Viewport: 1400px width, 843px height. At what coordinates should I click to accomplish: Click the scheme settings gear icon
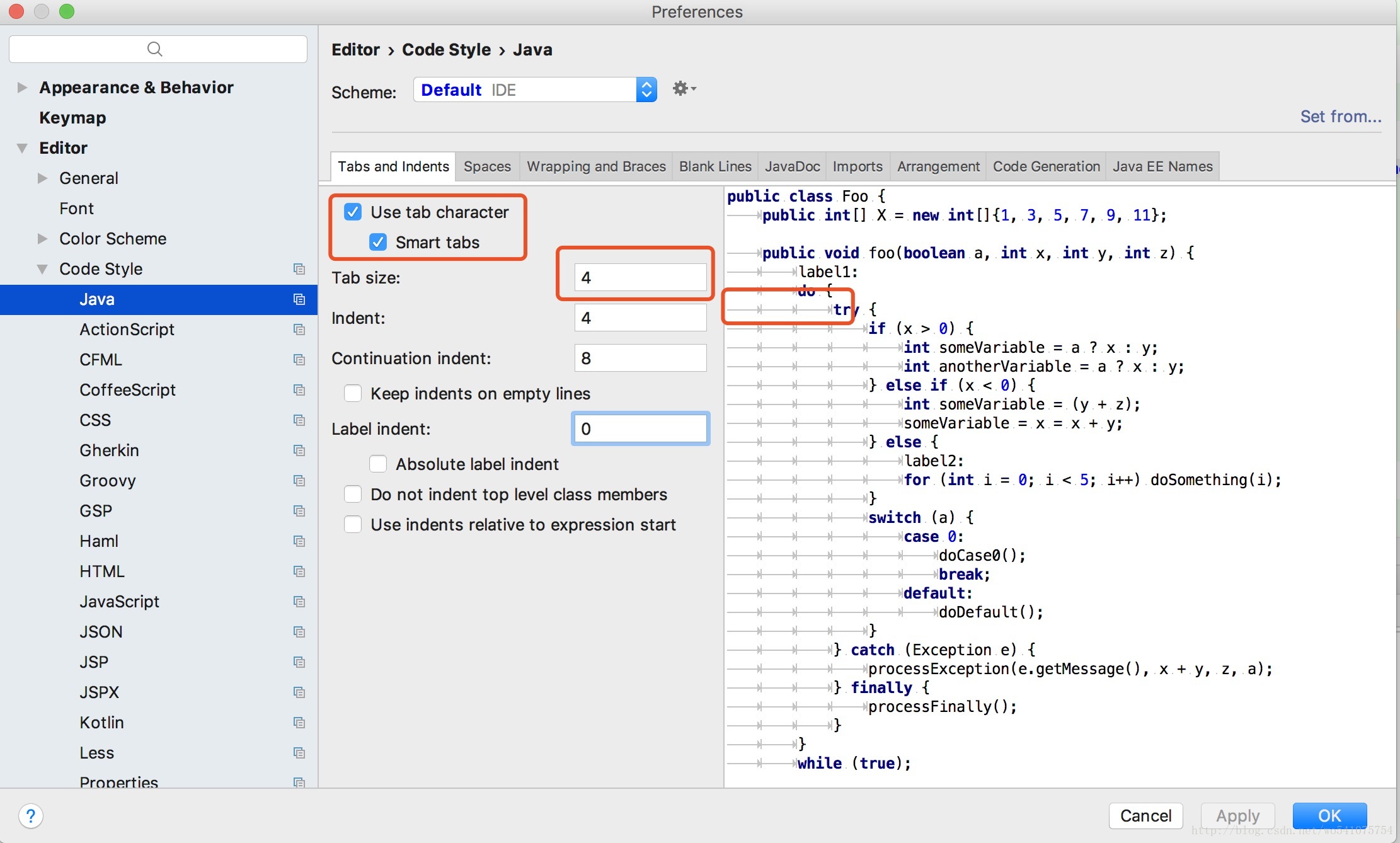point(684,89)
